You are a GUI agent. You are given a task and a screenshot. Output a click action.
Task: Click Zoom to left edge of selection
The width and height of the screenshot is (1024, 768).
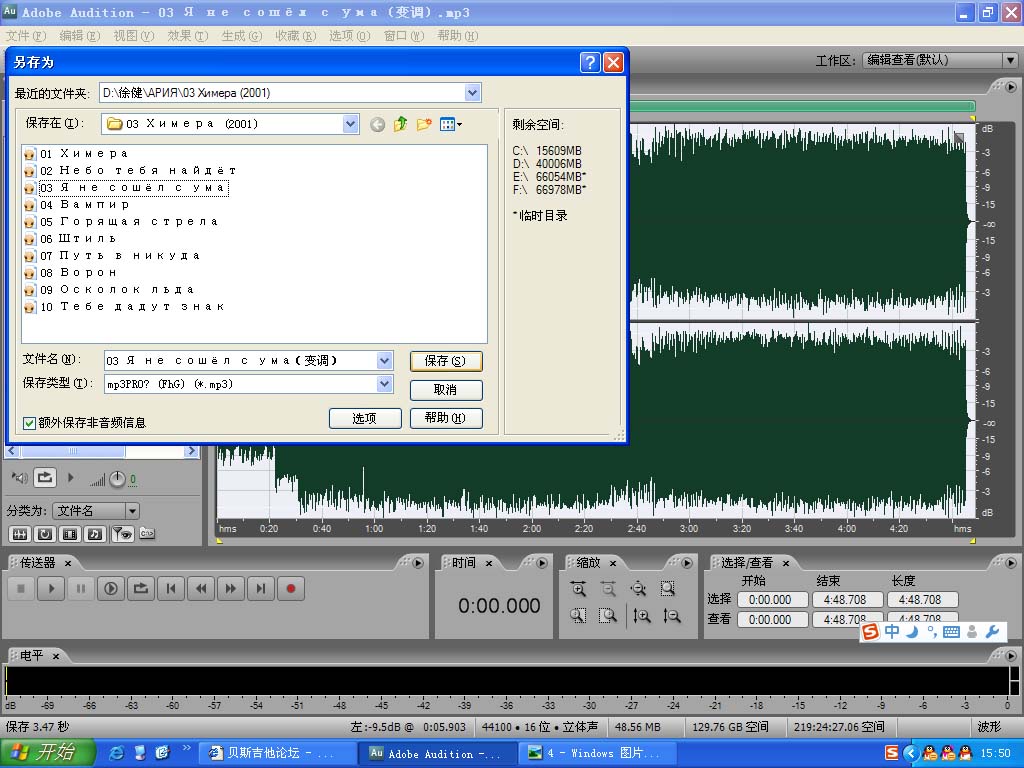[578, 615]
